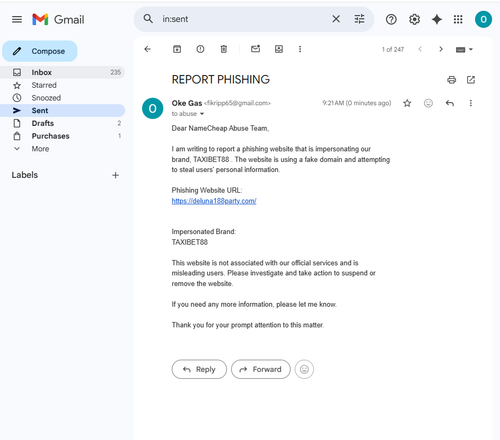This screenshot has height=440, width=500.
Task: Click the Move to inbox icon
Action: coord(279,49)
